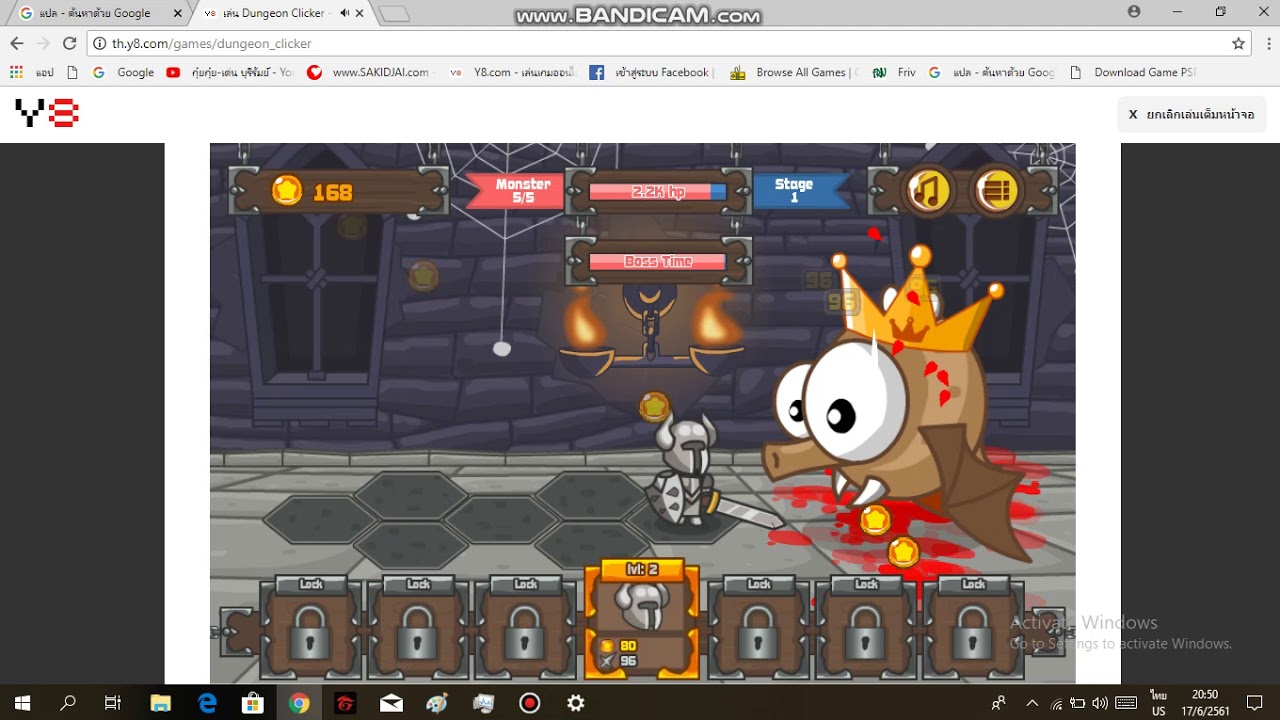The width and height of the screenshot is (1280, 720).
Task: Close the Dungeon Clicker tab
Action: pos(361,13)
